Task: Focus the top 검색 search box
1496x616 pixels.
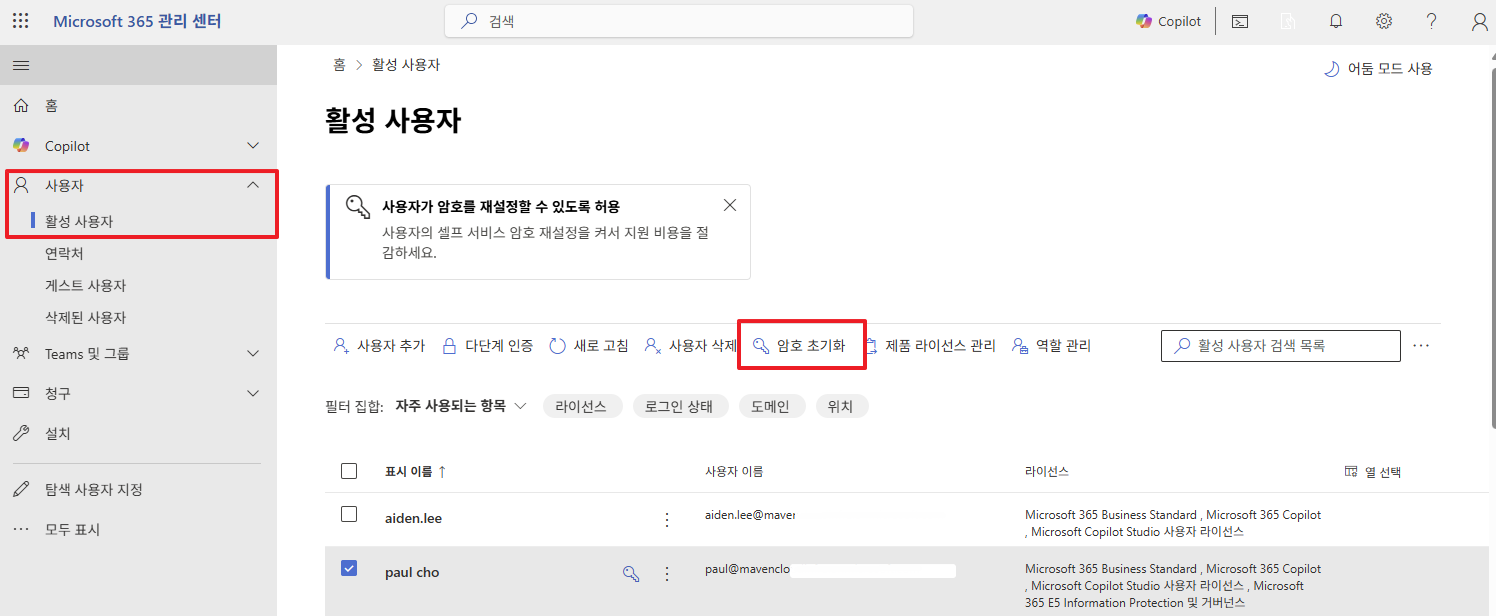Action: (679, 21)
